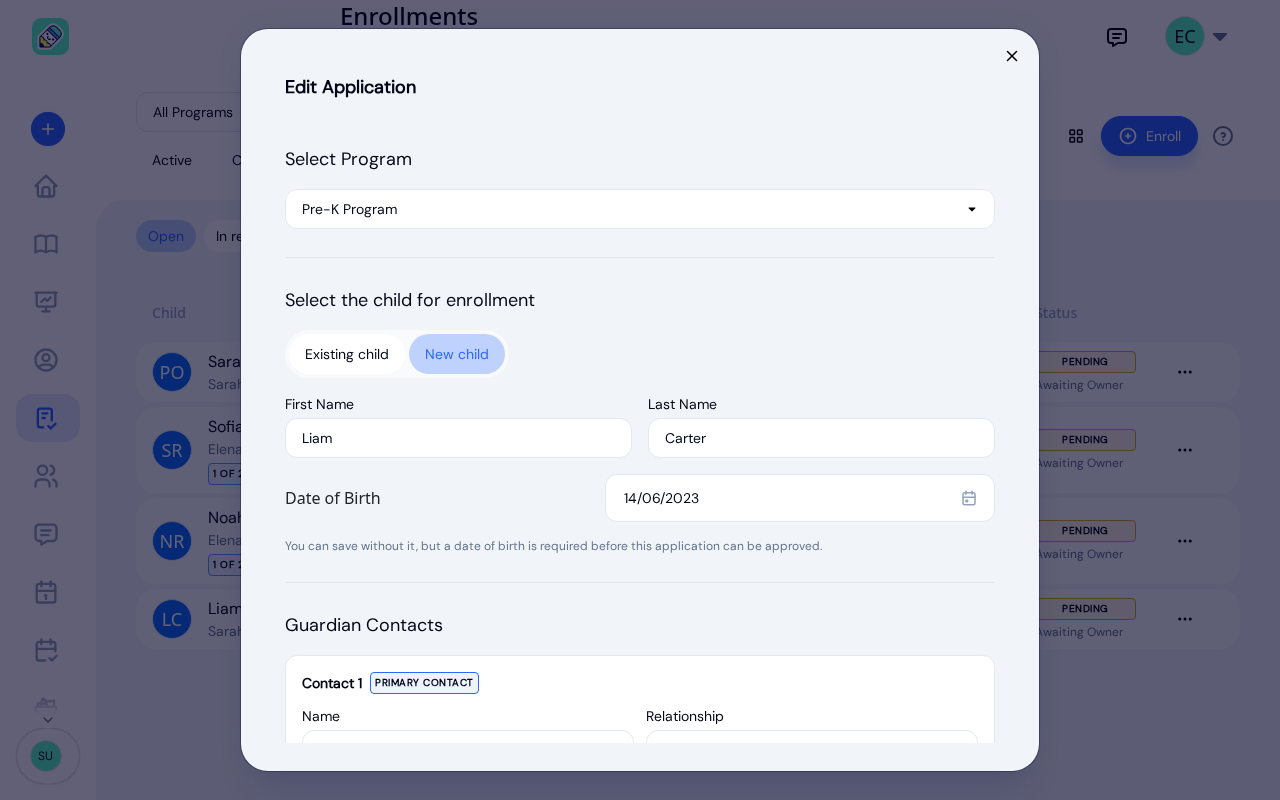Select the Open status filter chip
1280x800 pixels.
pyautogui.click(x=166, y=236)
